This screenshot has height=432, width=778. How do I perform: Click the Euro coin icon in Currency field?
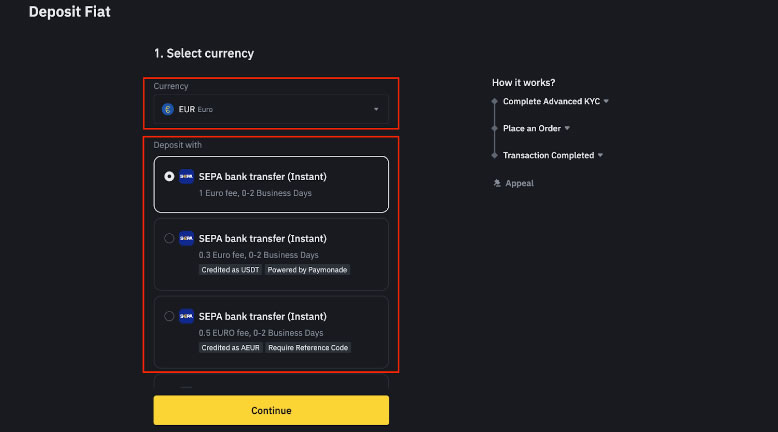(168, 109)
